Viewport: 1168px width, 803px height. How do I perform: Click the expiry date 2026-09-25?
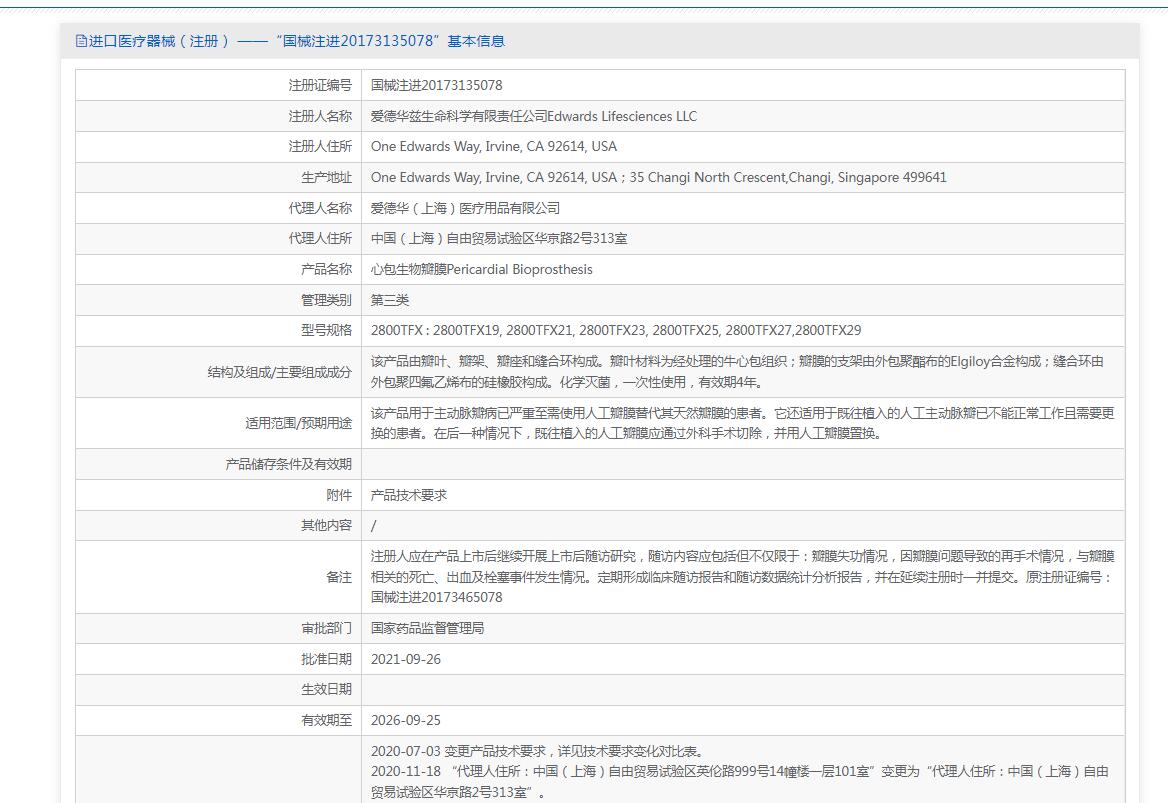pyautogui.click(x=405, y=720)
